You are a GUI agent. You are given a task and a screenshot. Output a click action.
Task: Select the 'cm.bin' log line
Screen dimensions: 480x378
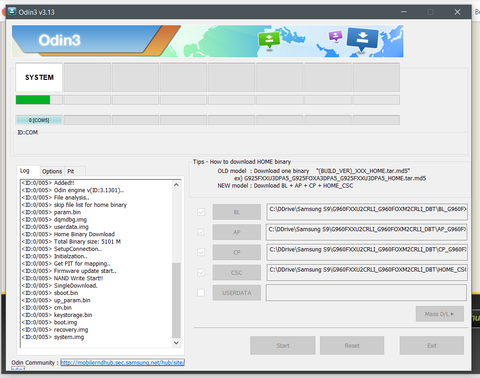(x=47, y=307)
